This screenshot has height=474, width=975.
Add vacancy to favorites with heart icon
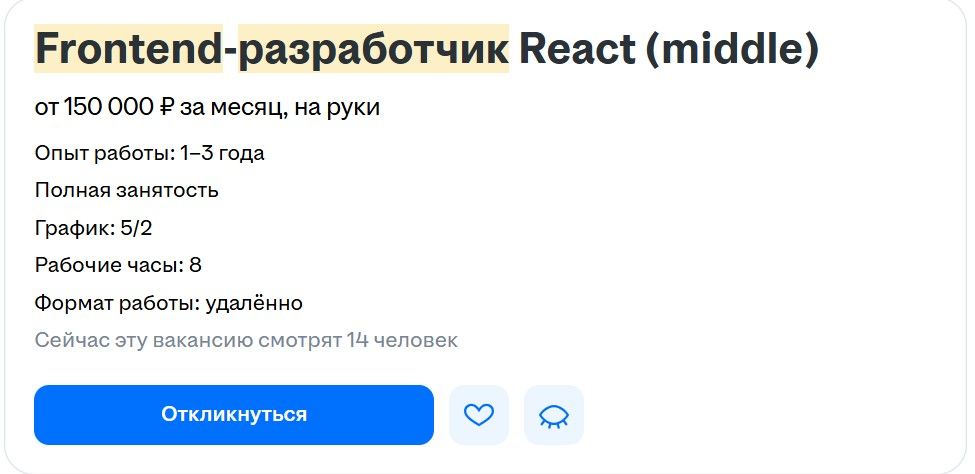(479, 415)
